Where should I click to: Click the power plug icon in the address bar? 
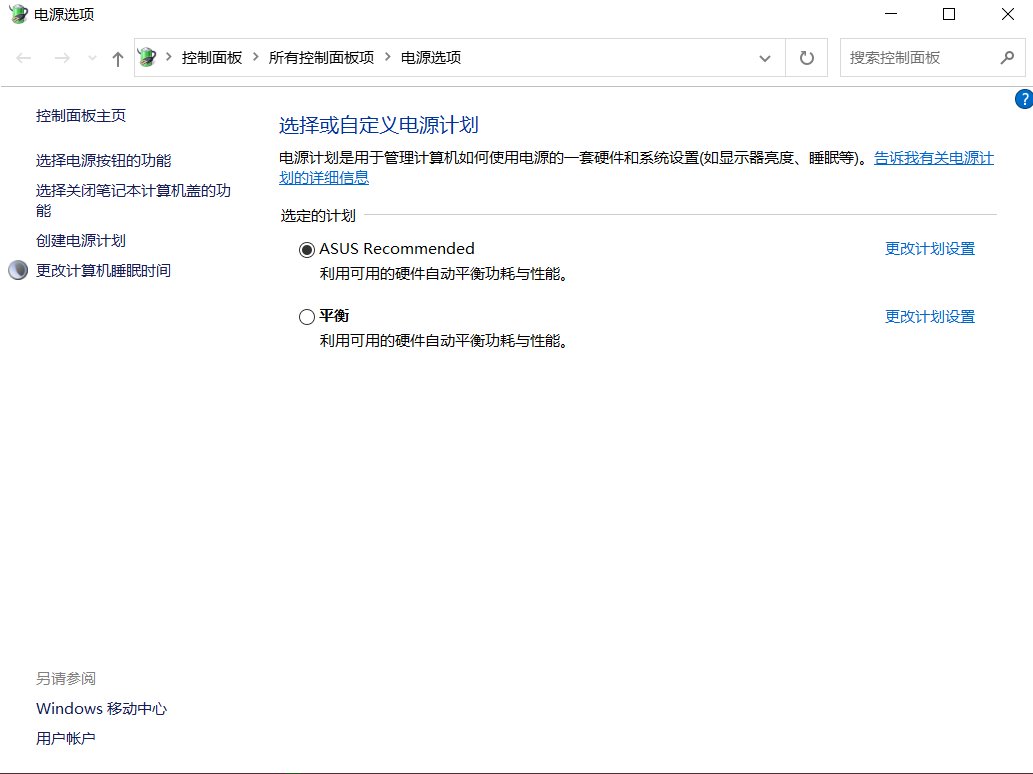146,57
